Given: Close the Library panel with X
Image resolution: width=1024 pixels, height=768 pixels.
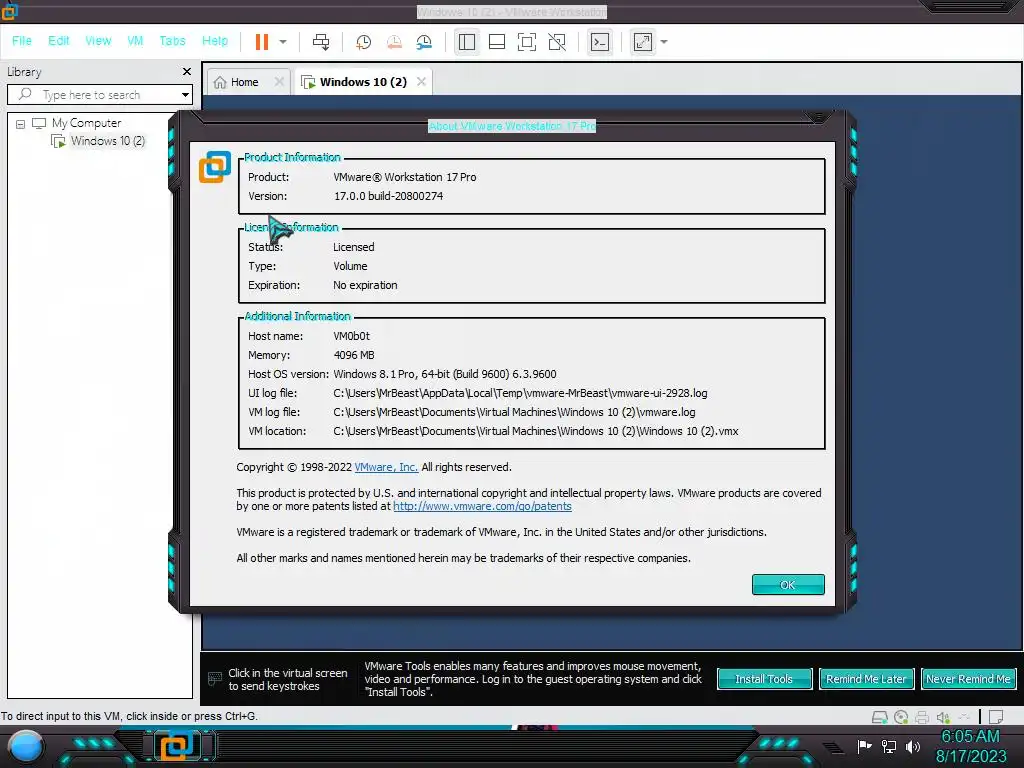Looking at the screenshot, I should click(187, 71).
